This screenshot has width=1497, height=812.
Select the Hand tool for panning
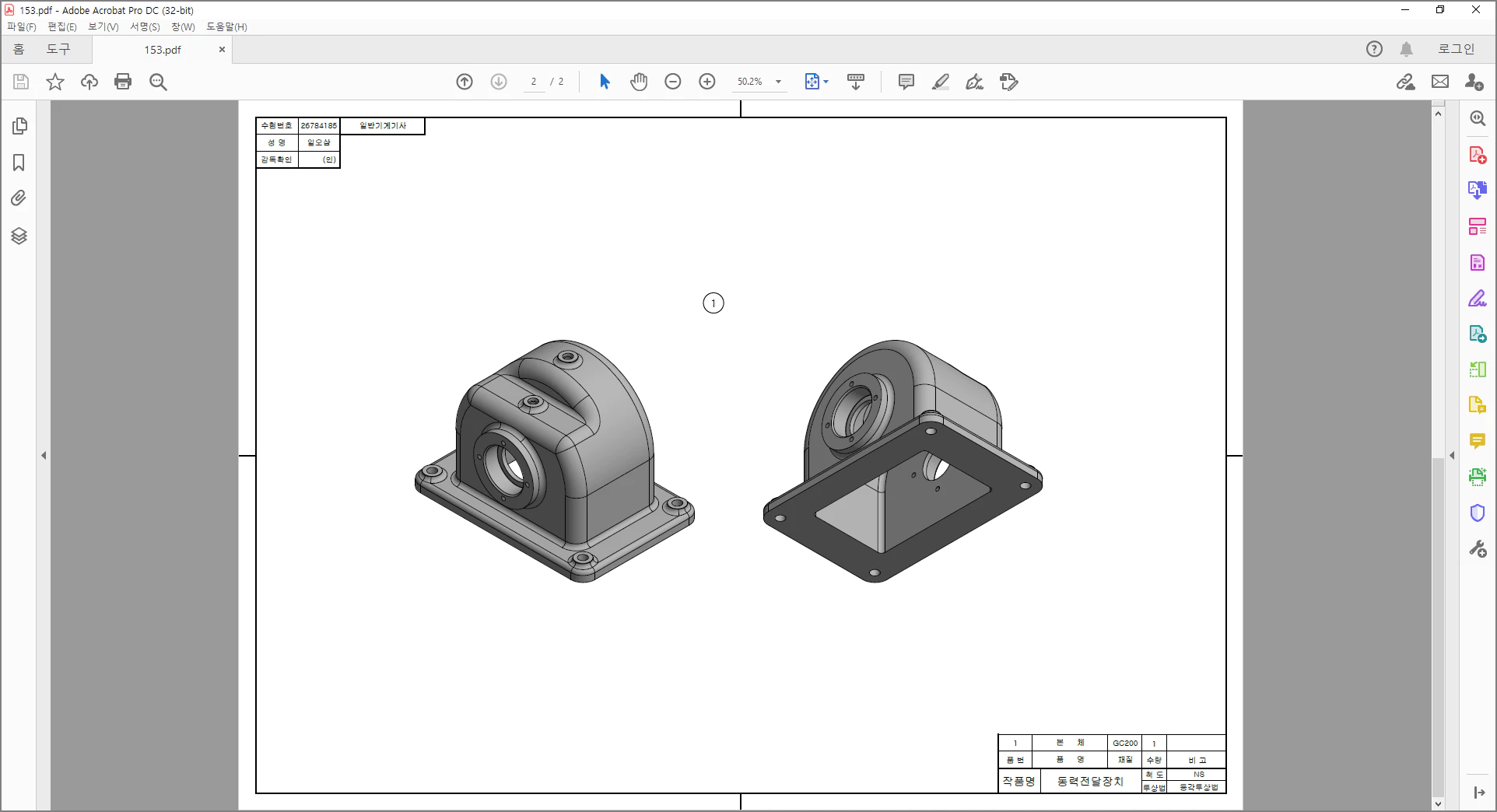click(638, 81)
